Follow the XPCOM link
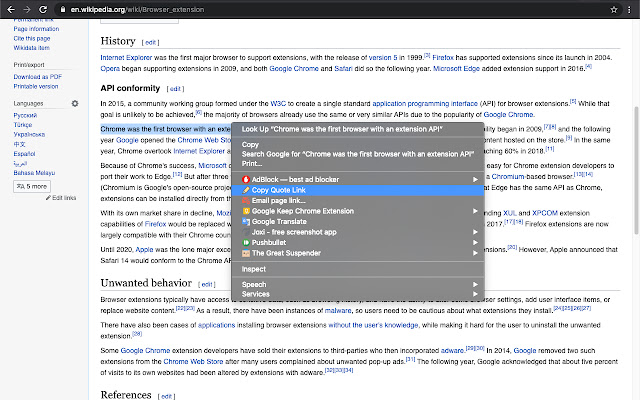 coord(545,213)
